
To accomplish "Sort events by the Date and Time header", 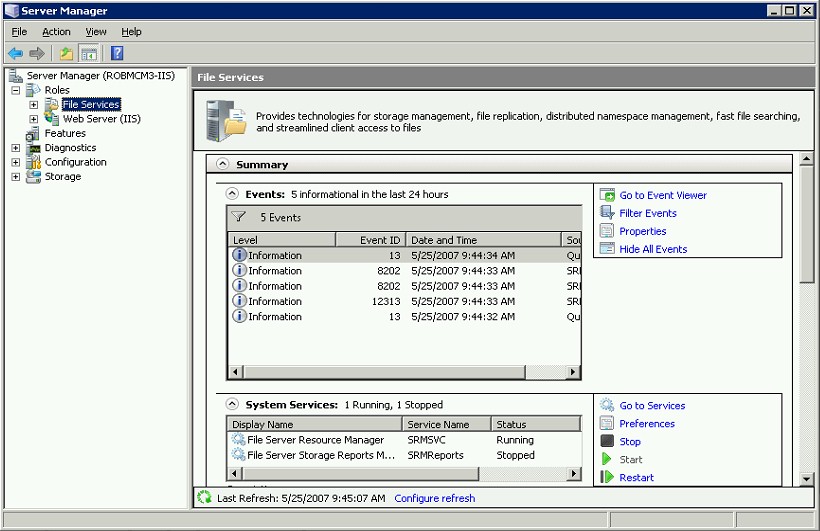I will pyautogui.click(x=484, y=240).
